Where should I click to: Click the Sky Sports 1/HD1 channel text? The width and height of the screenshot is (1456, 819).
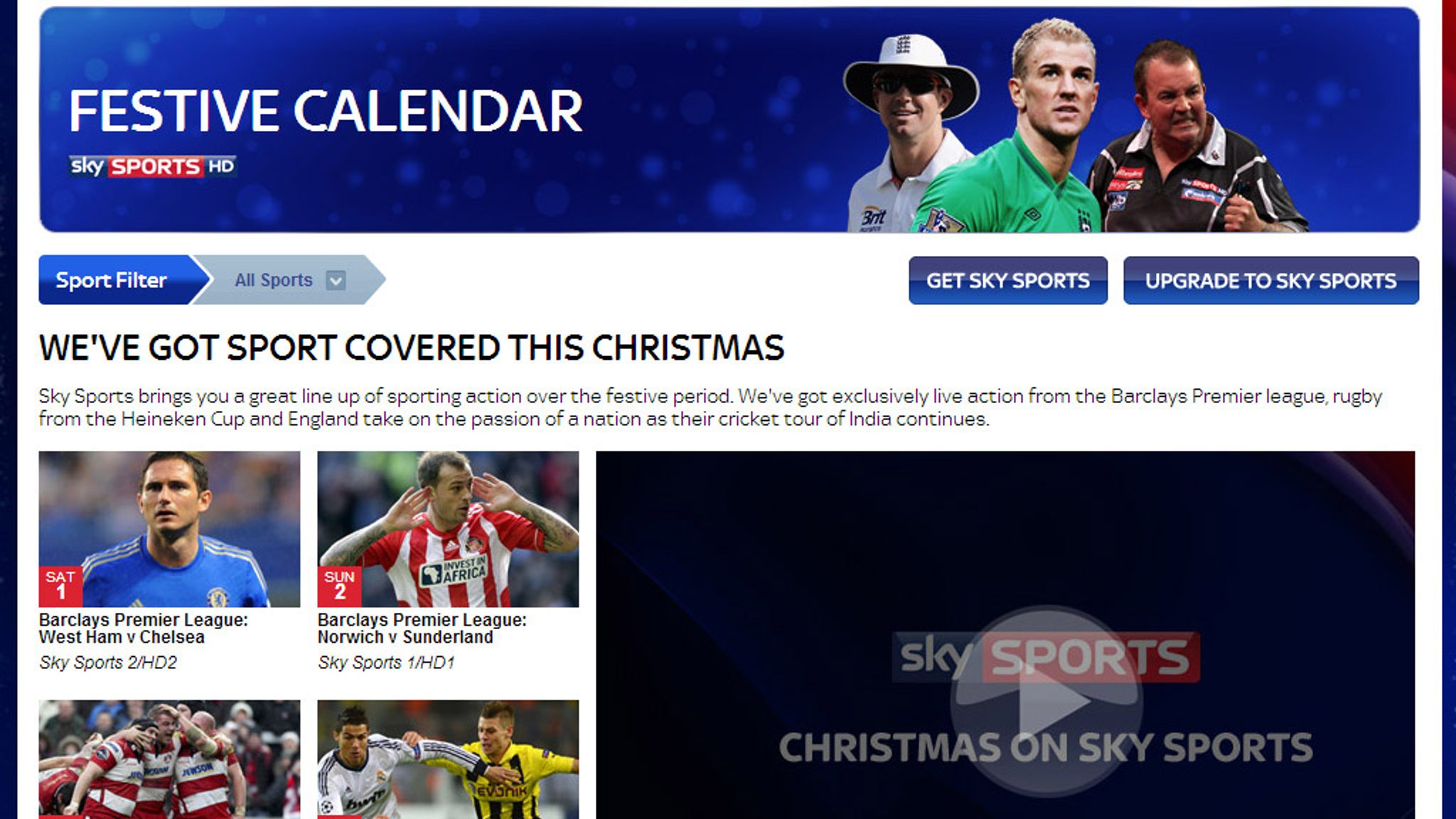[386, 663]
